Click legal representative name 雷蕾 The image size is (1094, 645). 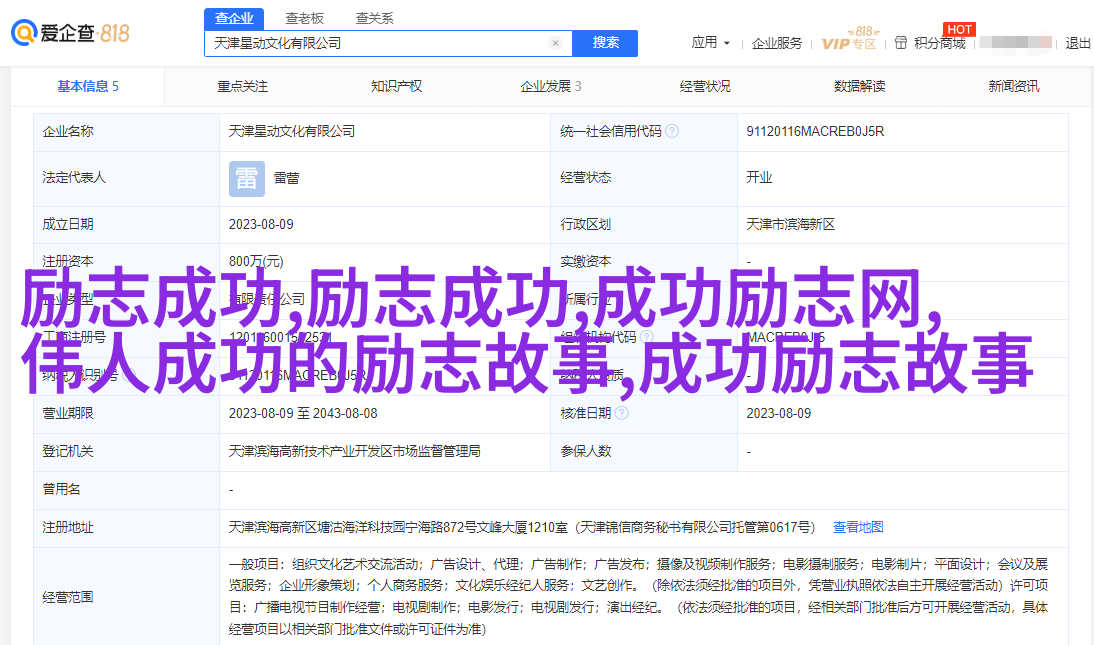[x=286, y=179]
